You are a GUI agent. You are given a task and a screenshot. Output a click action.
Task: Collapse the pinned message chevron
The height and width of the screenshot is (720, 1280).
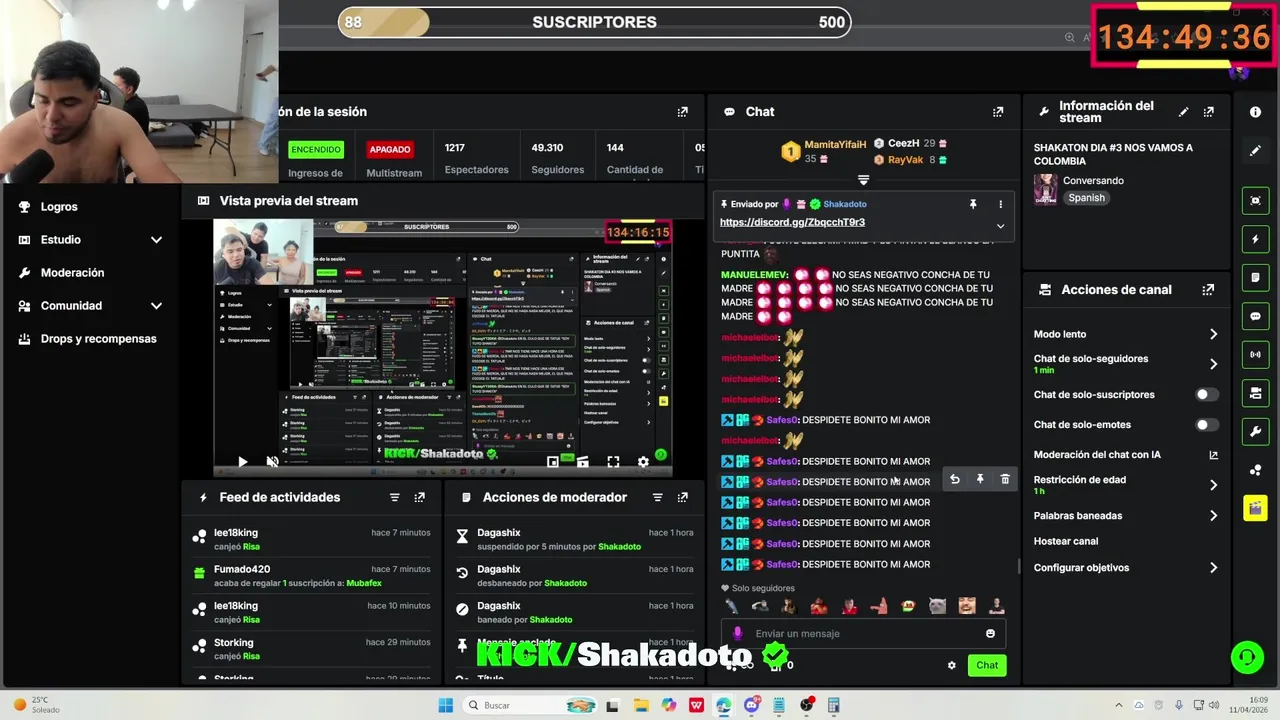(x=1000, y=226)
